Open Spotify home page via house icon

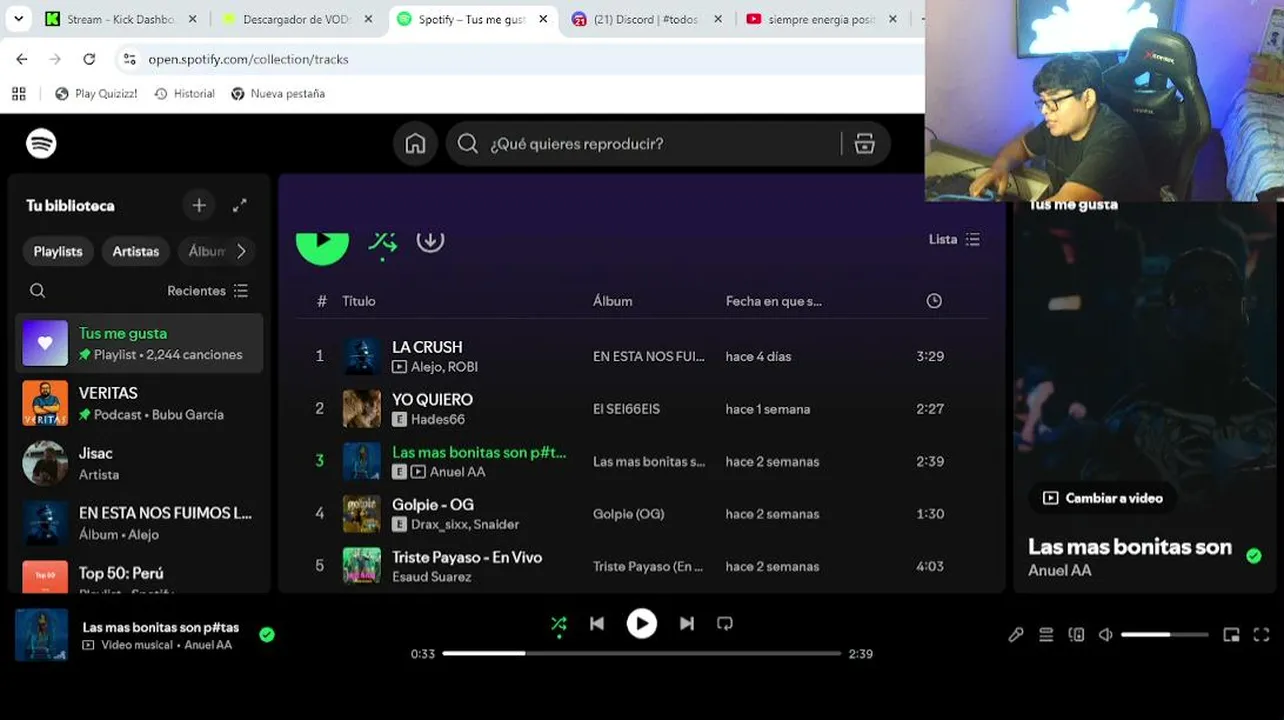click(415, 144)
